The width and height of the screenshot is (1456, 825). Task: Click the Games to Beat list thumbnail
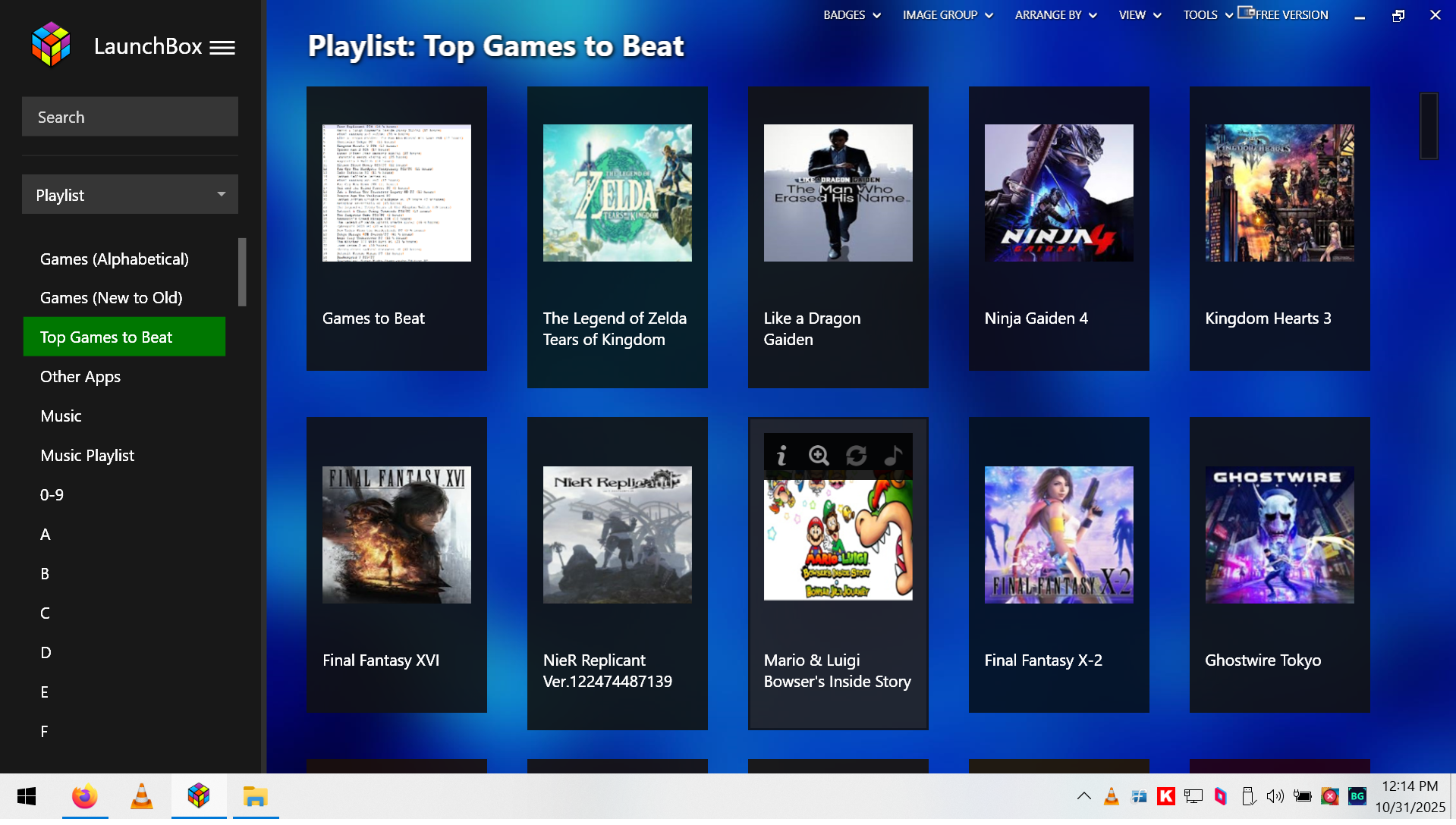tap(397, 193)
